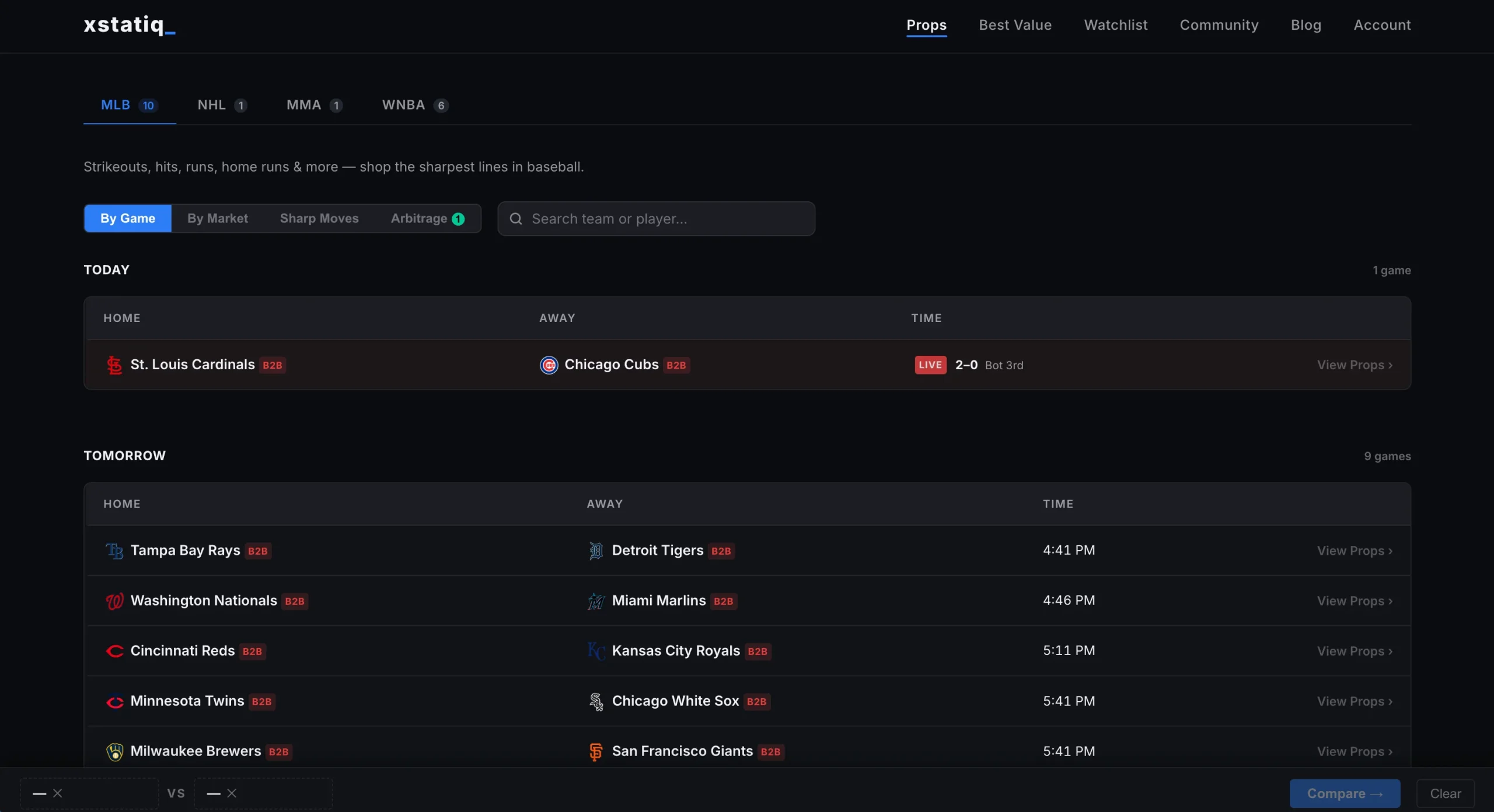1494x812 pixels.
Task: Click the Minnesota Twins logo icon
Action: pos(114,701)
